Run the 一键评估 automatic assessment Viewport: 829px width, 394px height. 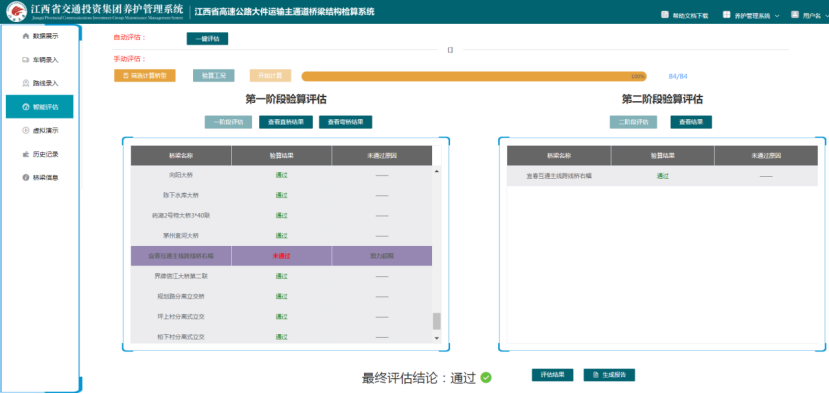tap(207, 39)
